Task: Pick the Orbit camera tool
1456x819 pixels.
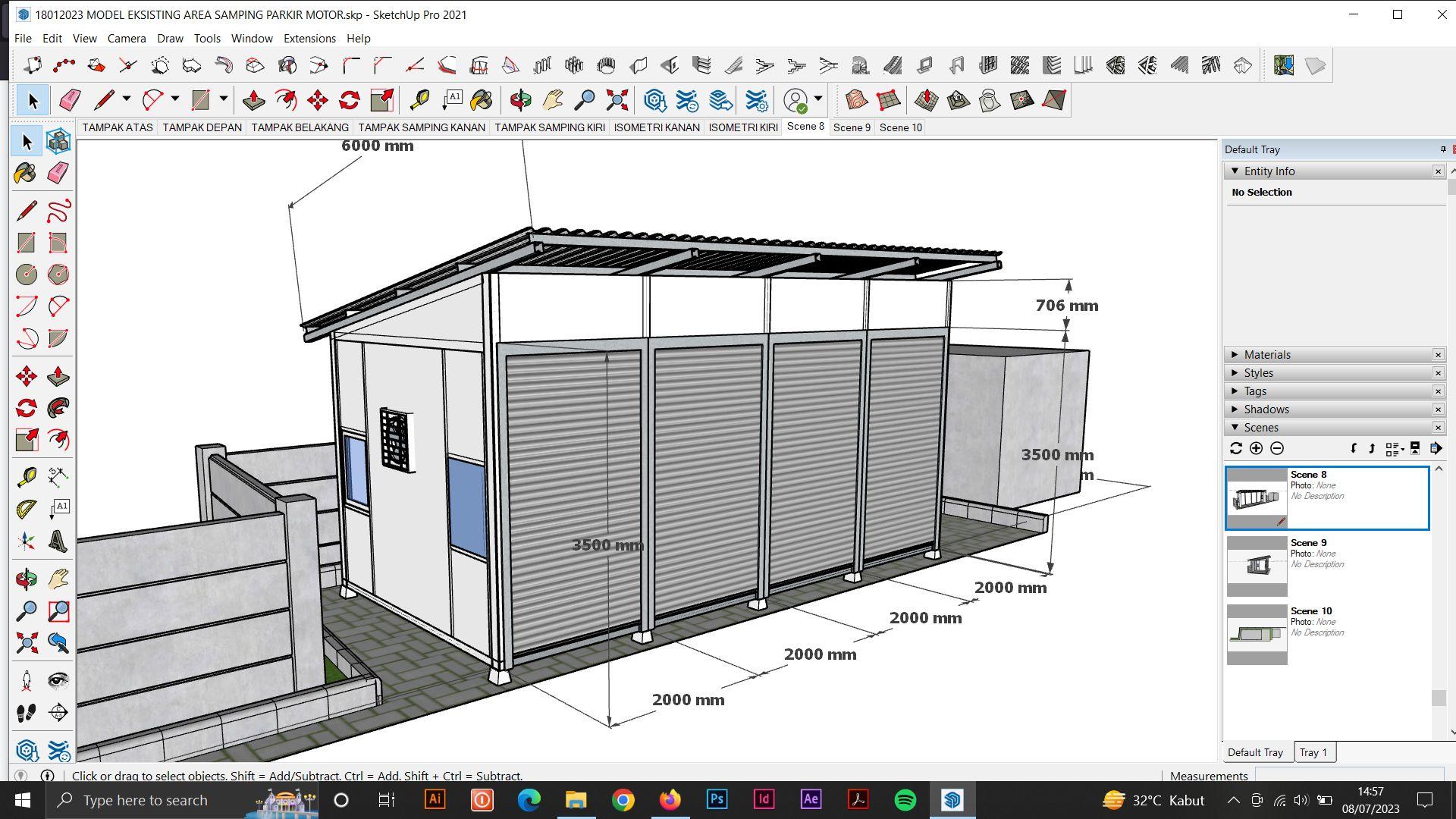Action: tap(26, 579)
